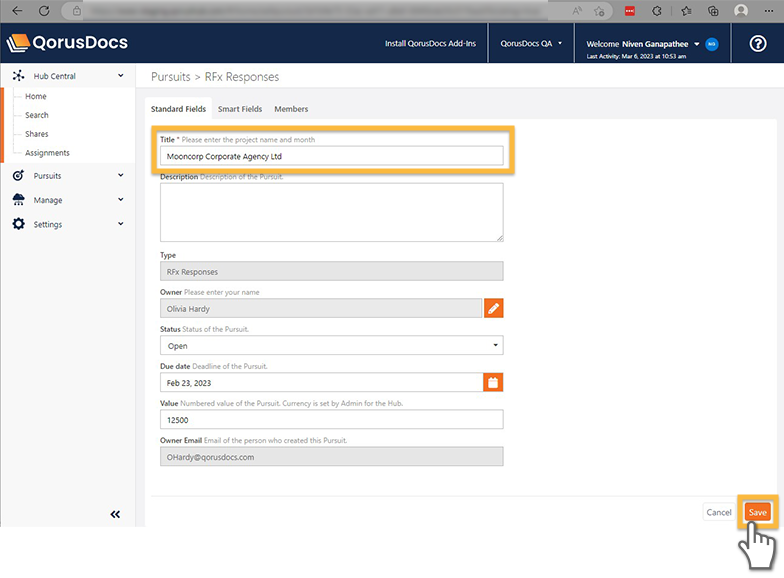784x578 pixels.
Task: Click the Cancel button
Action: pyautogui.click(x=718, y=512)
